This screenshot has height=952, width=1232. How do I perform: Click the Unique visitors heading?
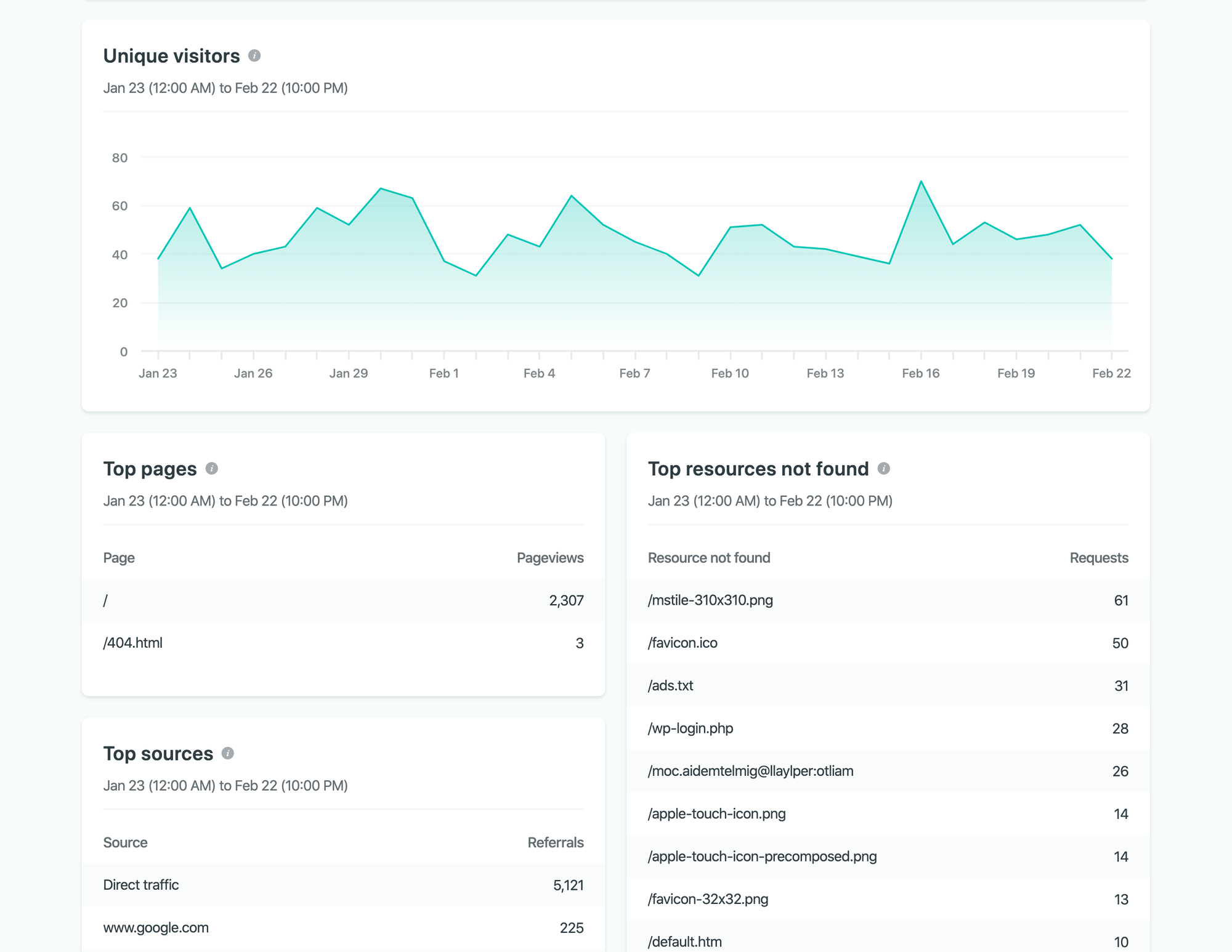click(171, 56)
